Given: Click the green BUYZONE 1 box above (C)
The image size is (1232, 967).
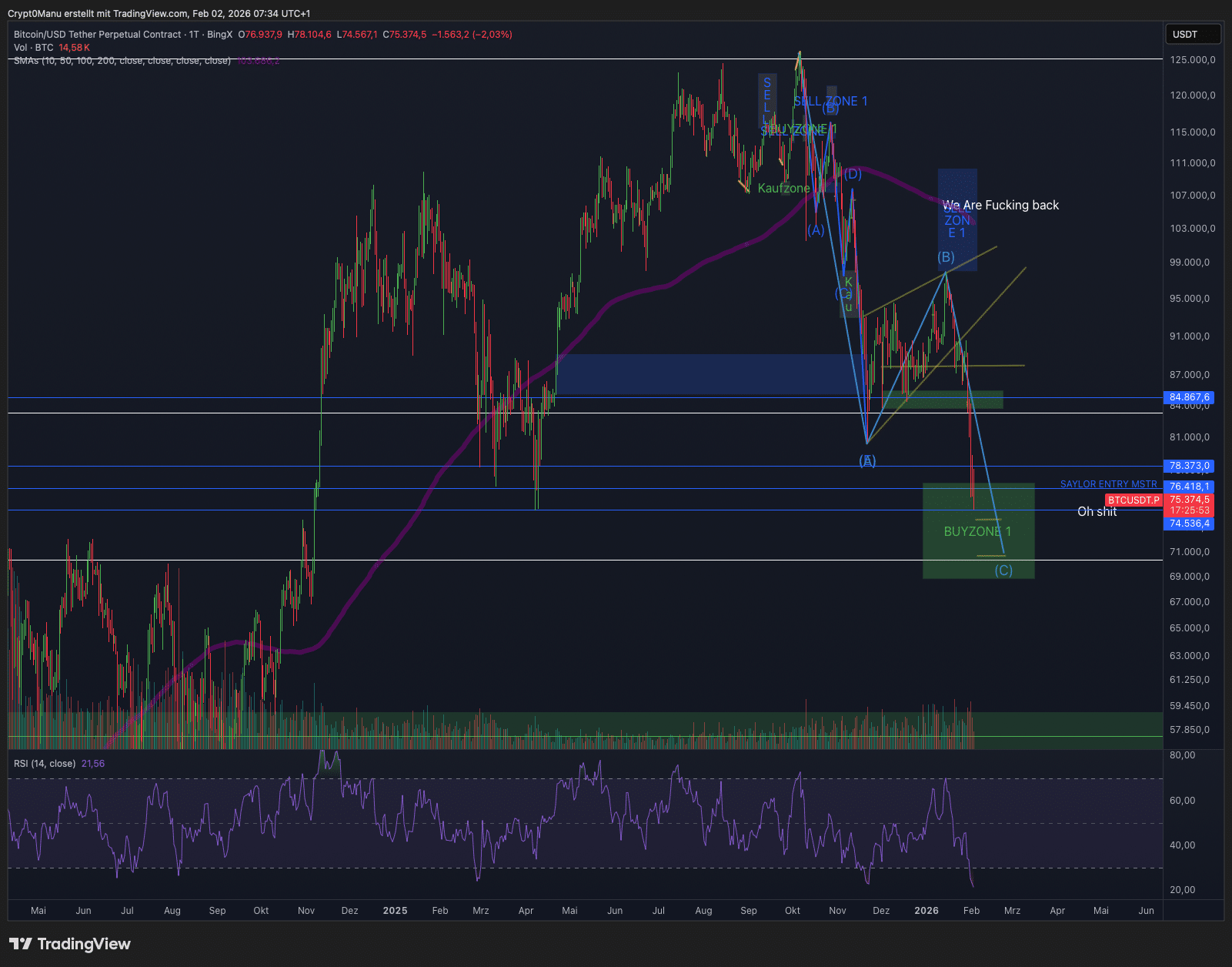Looking at the screenshot, I should (x=977, y=532).
